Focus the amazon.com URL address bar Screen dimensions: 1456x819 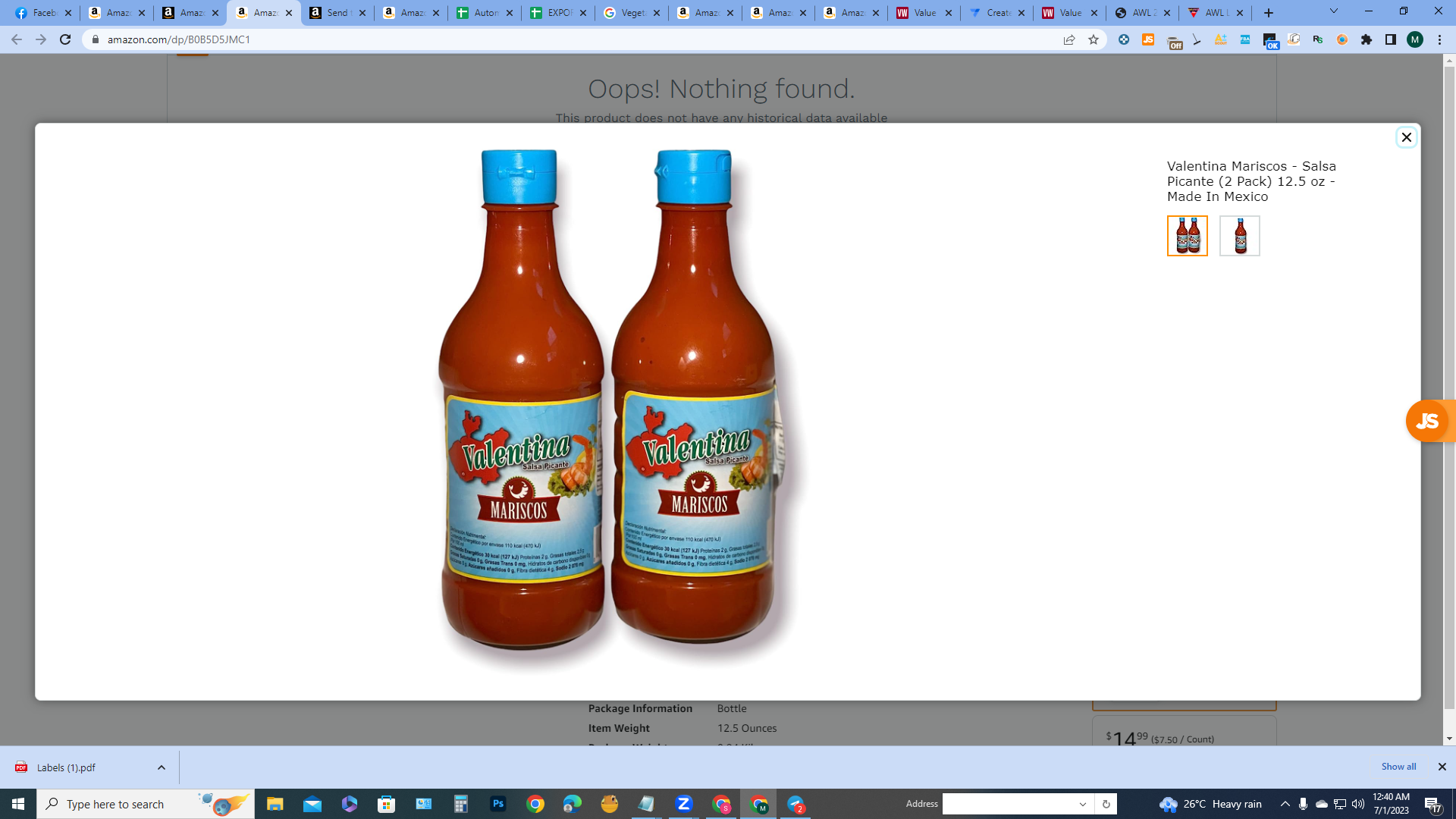pos(576,39)
